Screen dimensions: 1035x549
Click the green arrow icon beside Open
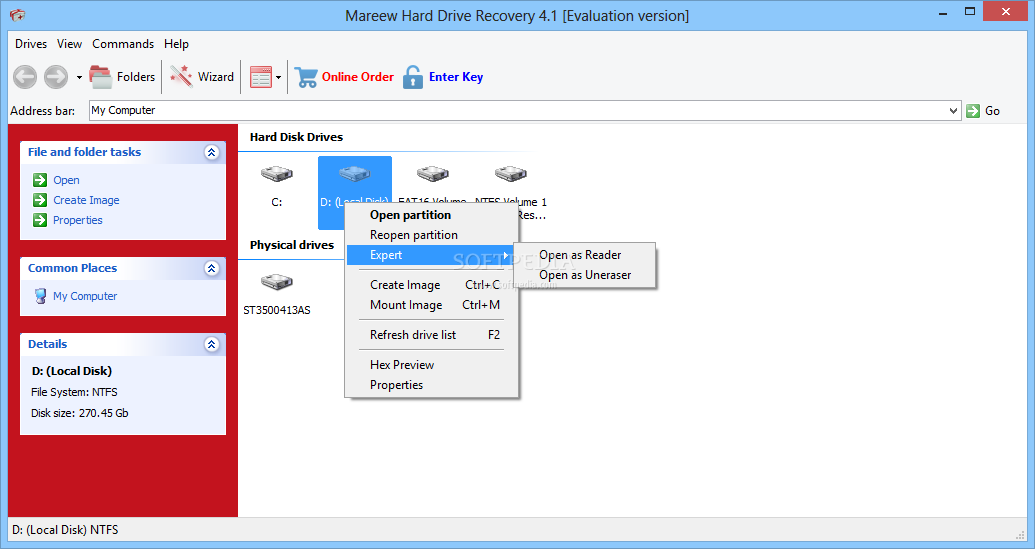[40, 180]
